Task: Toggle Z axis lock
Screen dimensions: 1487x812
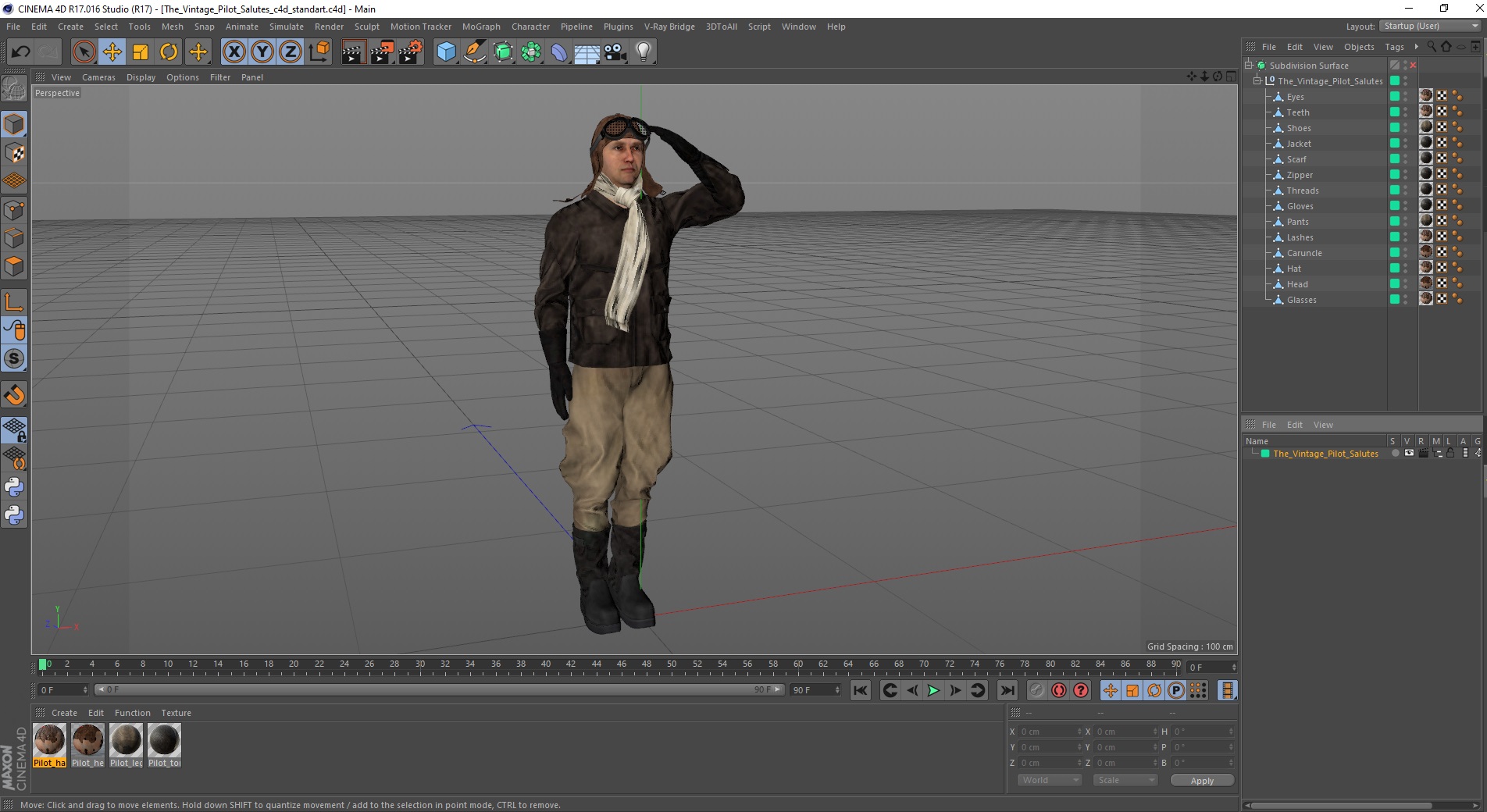Action: click(x=291, y=52)
